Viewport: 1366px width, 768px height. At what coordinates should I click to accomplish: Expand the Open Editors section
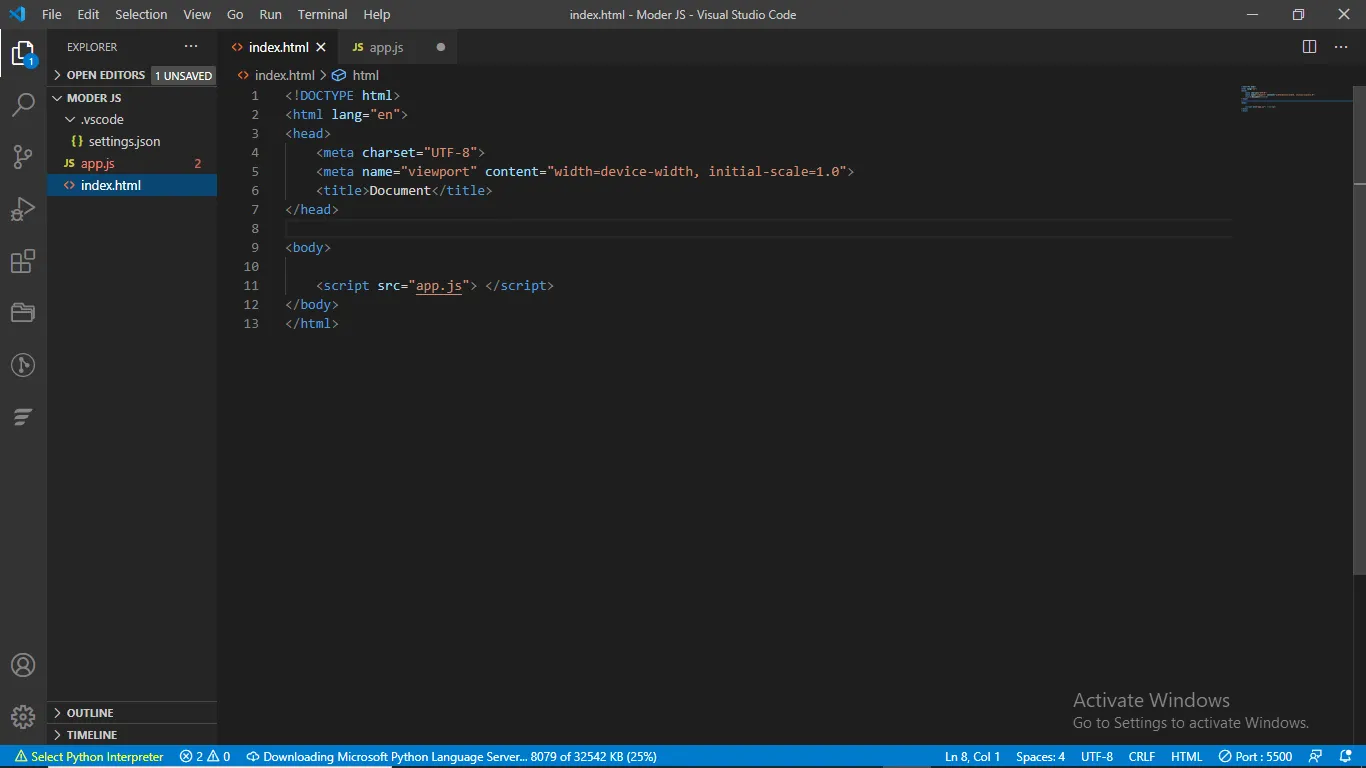click(x=105, y=75)
